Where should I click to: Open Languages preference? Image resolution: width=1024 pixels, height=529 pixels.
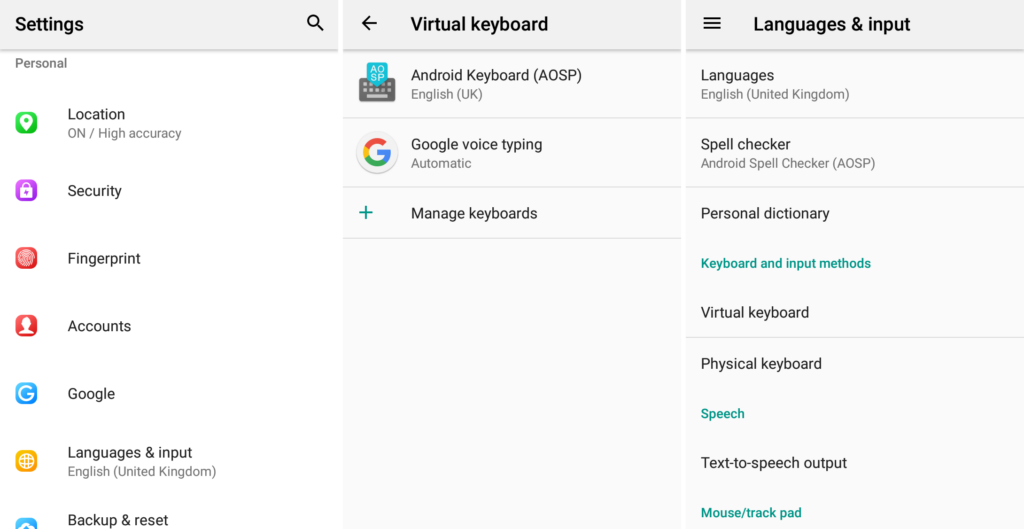tap(855, 84)
